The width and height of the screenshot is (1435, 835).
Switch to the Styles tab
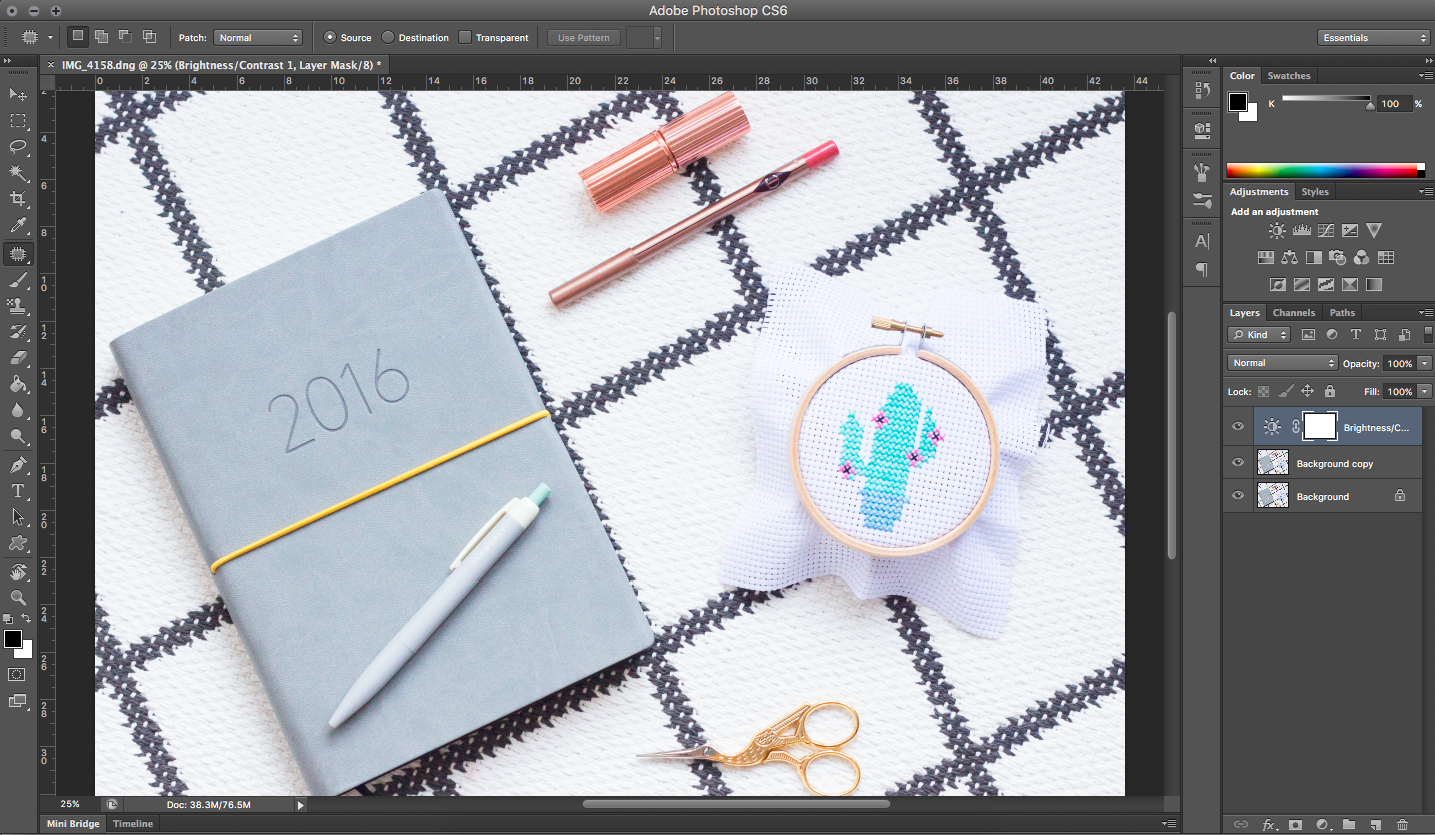pos(1315,192)
